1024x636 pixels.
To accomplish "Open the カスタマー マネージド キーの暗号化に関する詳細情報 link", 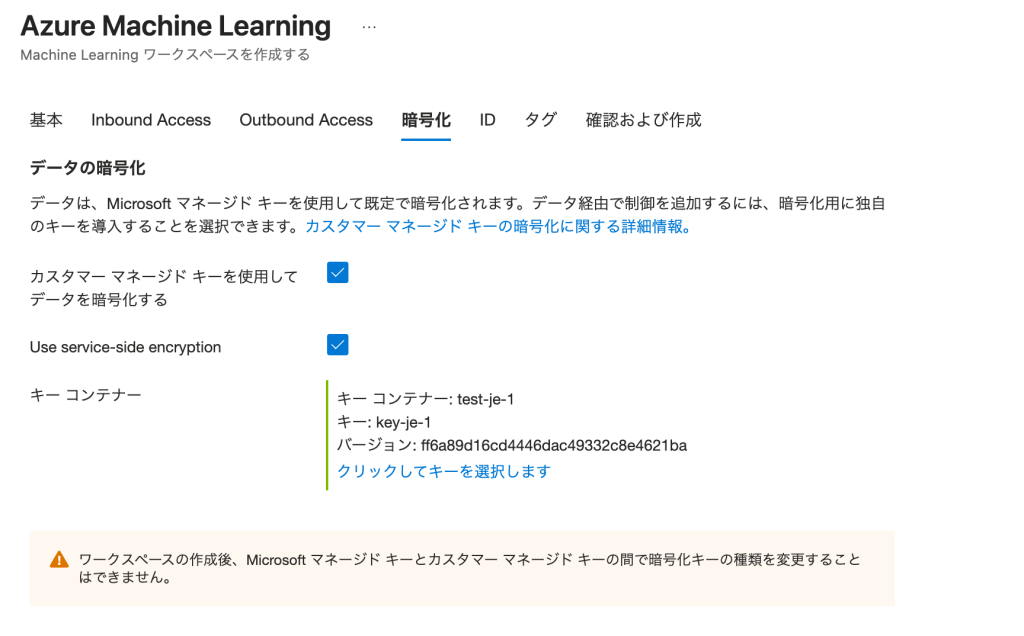I will click(x=498, y=227).
